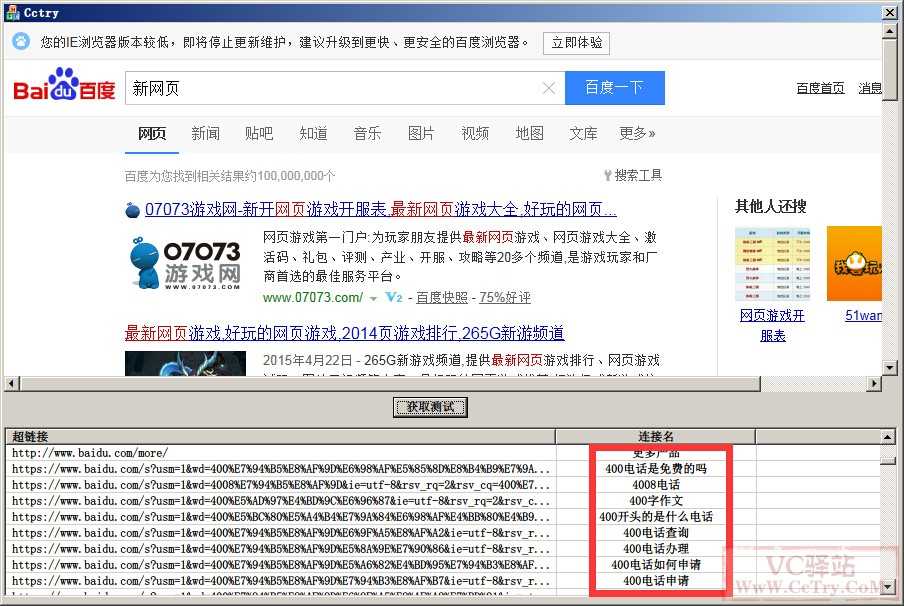Click horizontal scrollbar left arrow
The width and height of the screenshot is (904, 606).
point(12,383)
